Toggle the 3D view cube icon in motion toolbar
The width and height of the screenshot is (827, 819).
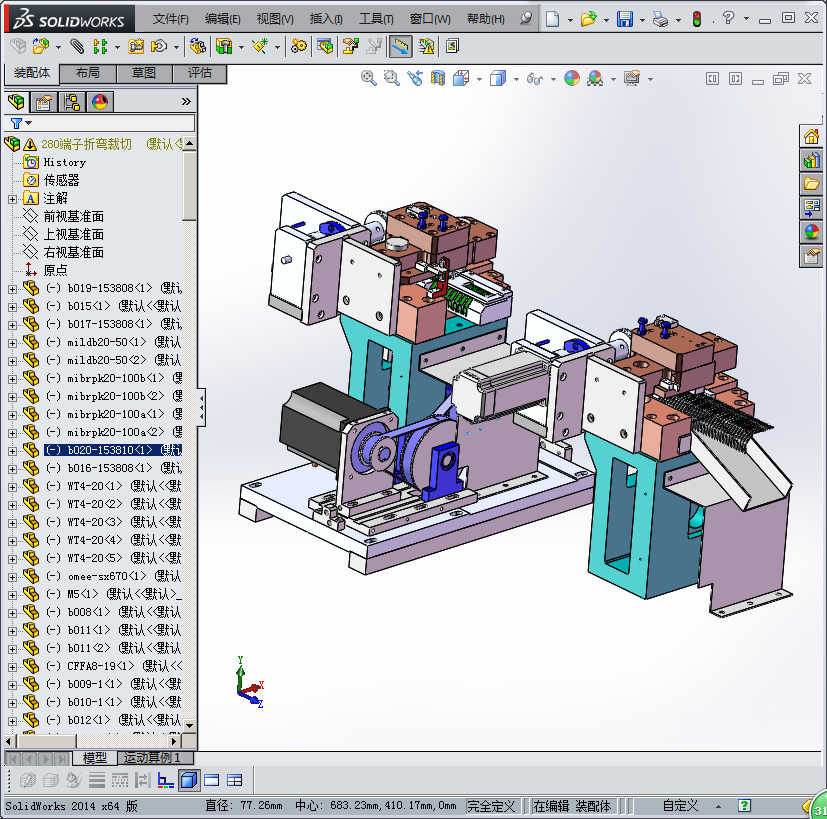(x=188, y=780)
